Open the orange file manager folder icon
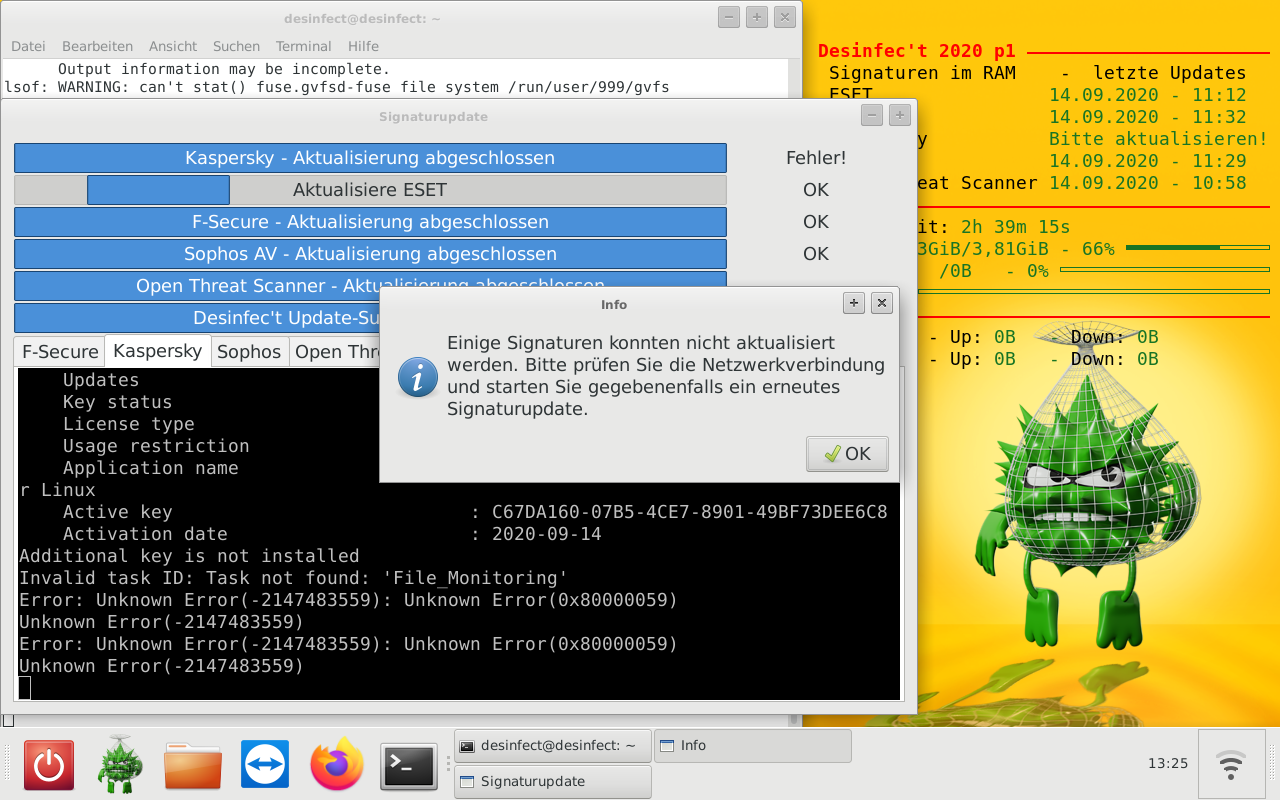The width and height of the screenshot is (1280, 800). click(193, 766)
